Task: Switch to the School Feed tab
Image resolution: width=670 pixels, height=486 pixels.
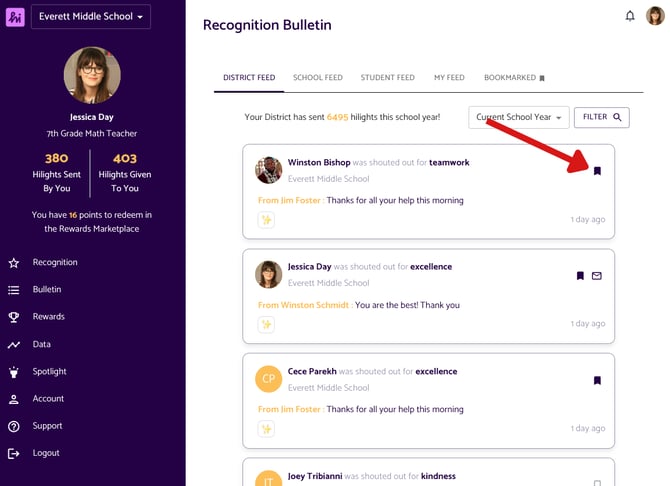Action: [x=317, y=77]
